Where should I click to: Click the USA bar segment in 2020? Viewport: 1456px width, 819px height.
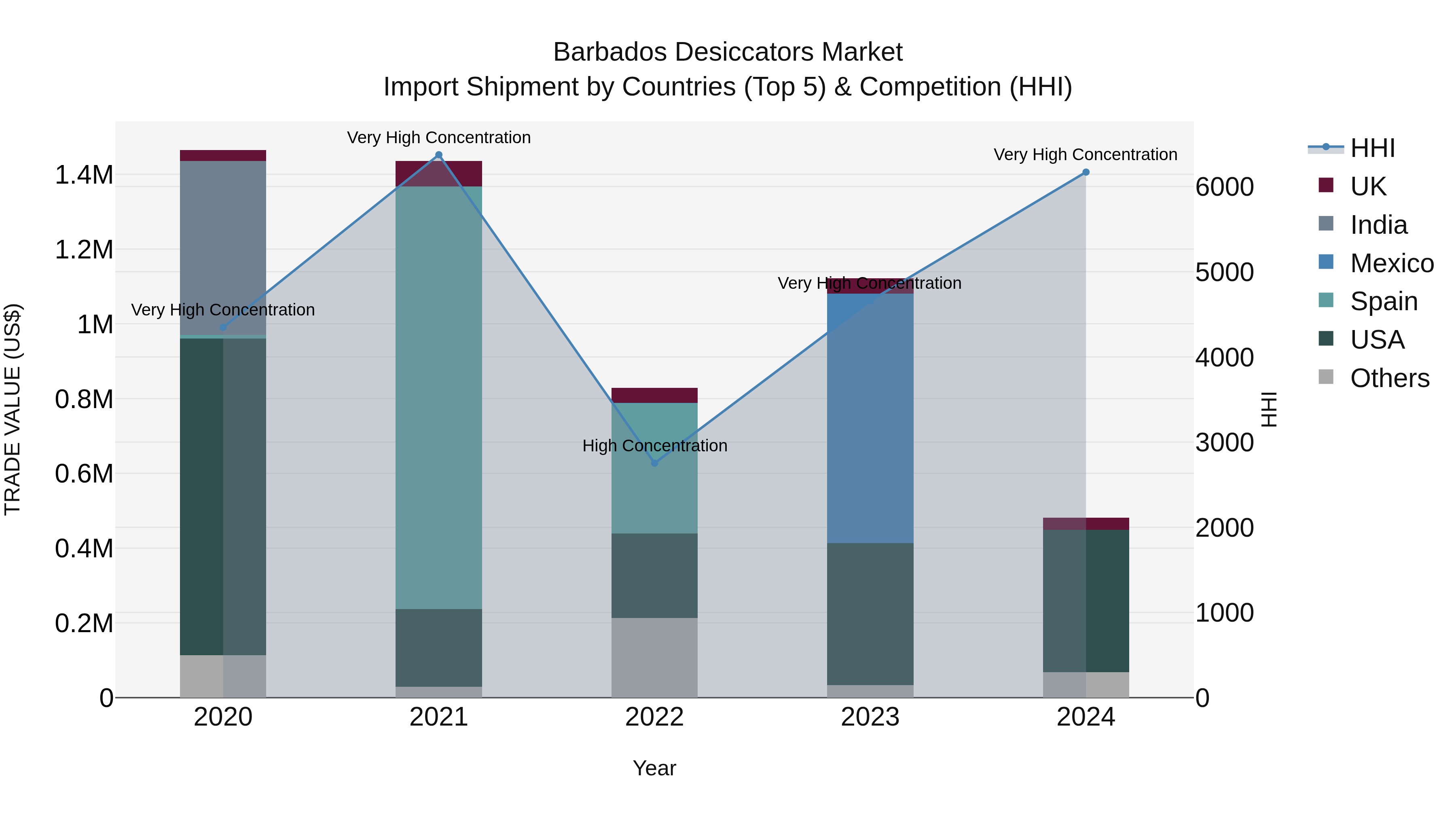tap(223, 497)
